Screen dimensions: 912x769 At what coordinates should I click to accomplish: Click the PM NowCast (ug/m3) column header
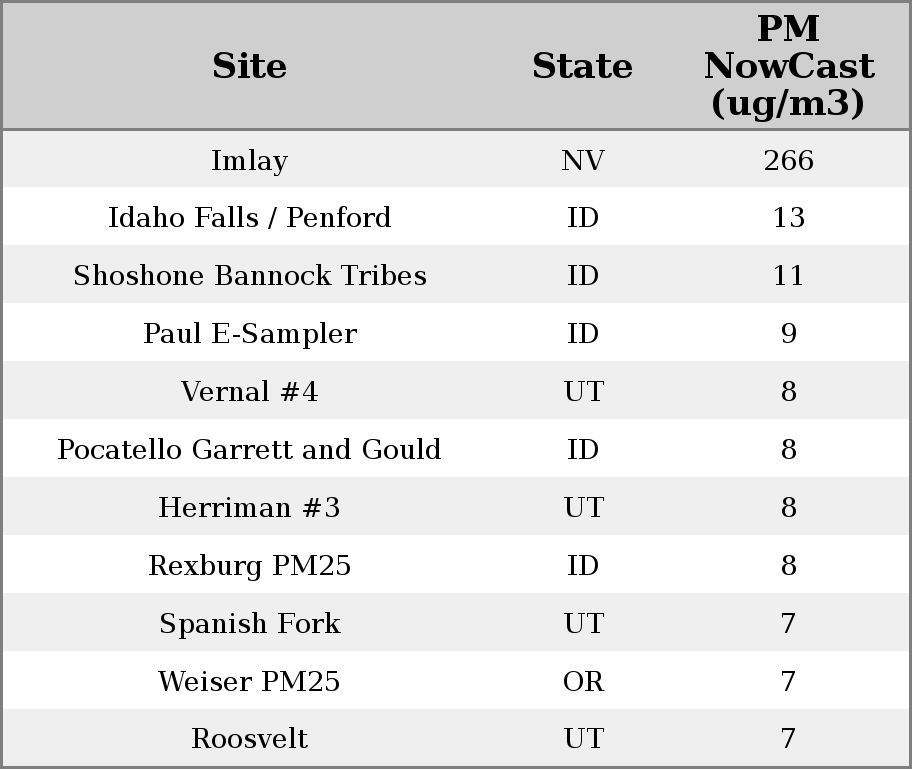(x=788, y=66)
